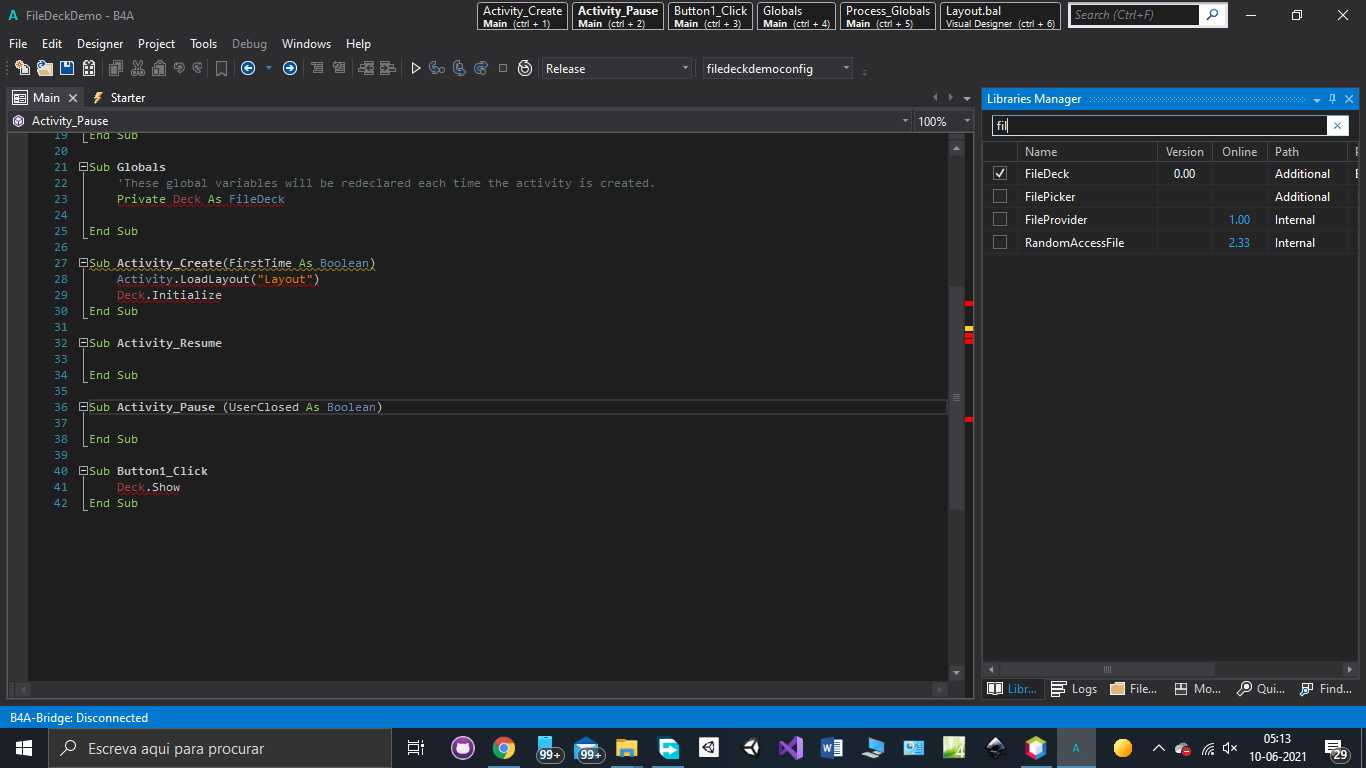The image size is (1366, 768).
Task: Click the Navigate Forward arrow icon
Action: (290, 68)
